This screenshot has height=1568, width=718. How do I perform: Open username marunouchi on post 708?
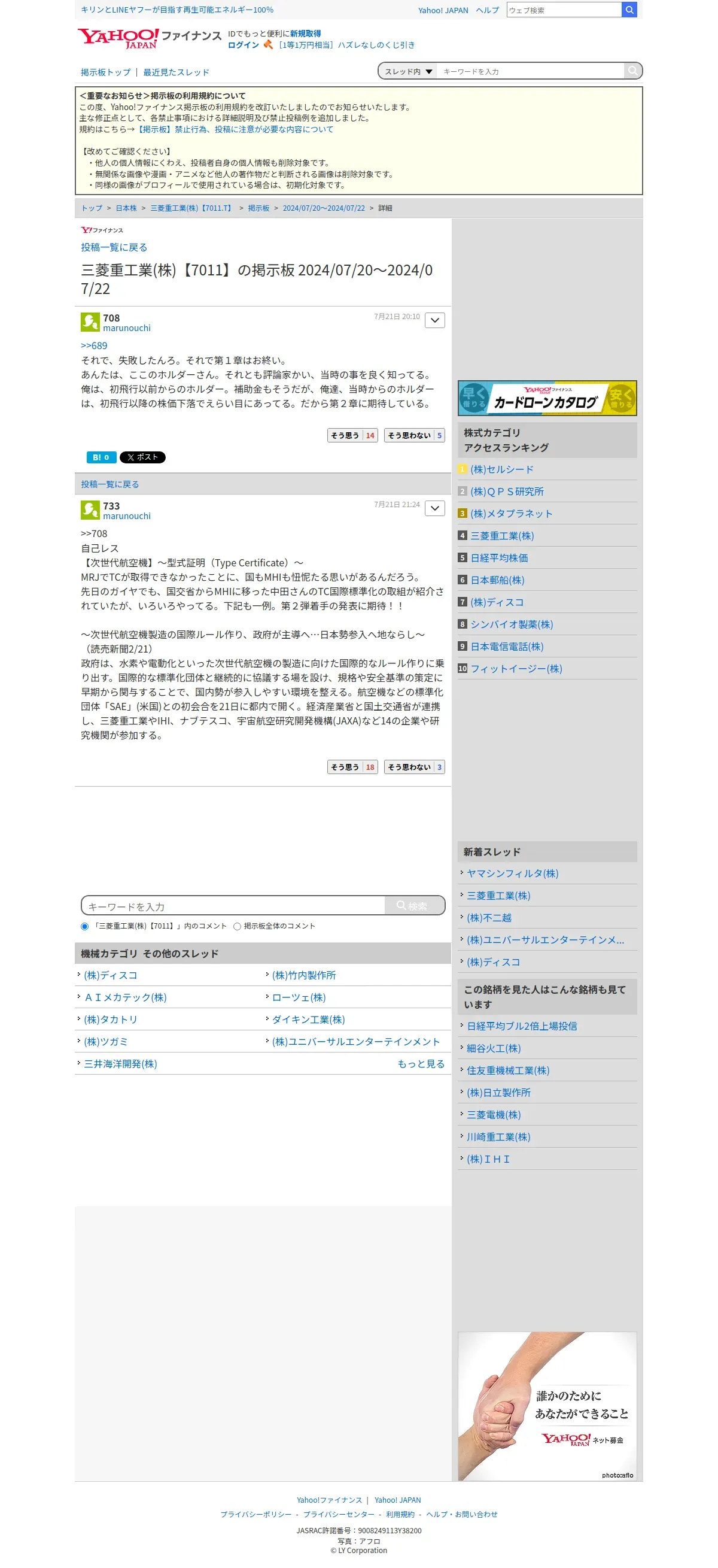click(x=127, y=328)
